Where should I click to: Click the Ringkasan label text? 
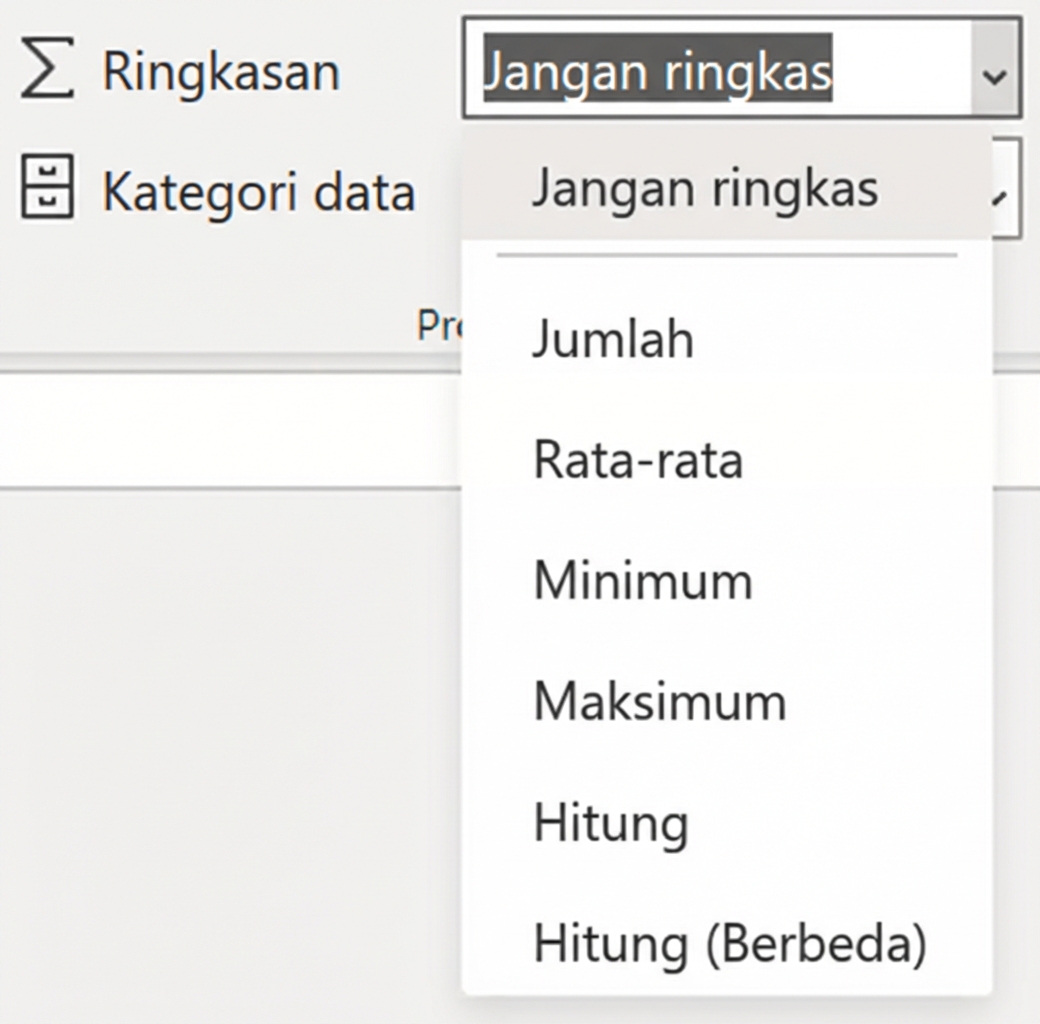(x=221, y=72)
